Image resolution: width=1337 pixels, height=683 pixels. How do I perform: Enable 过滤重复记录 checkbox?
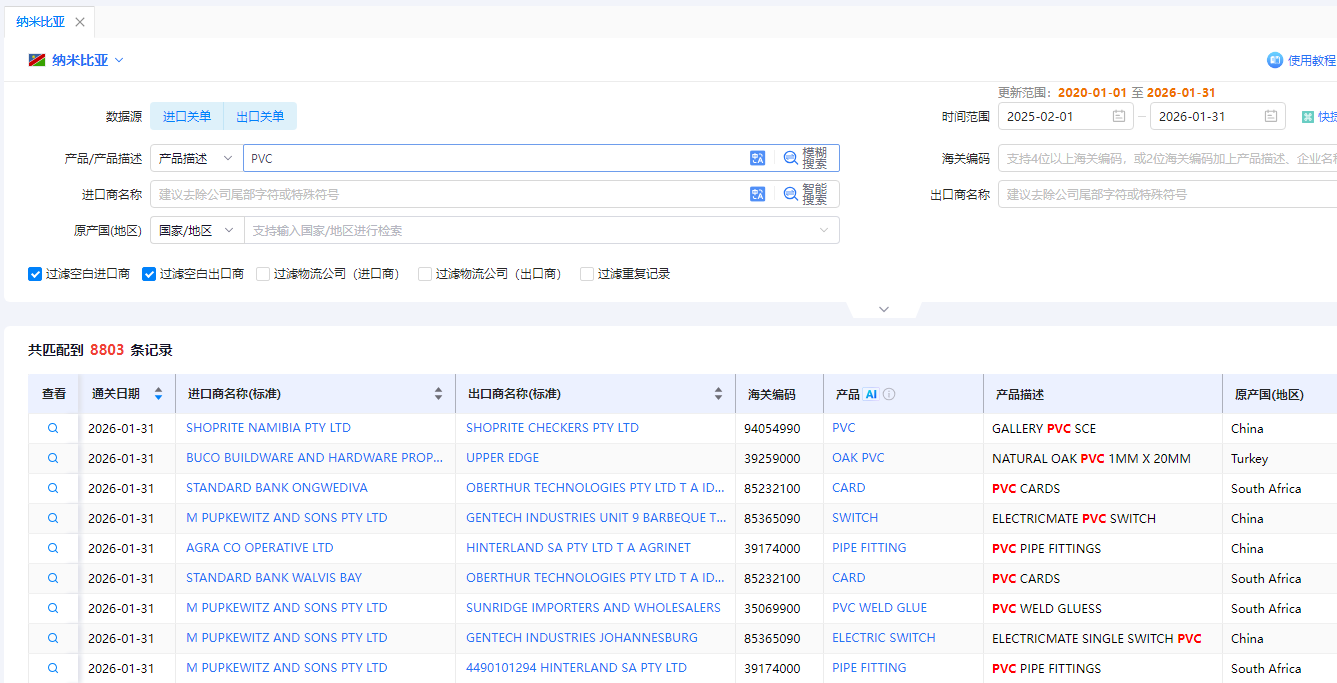(587, 274)
